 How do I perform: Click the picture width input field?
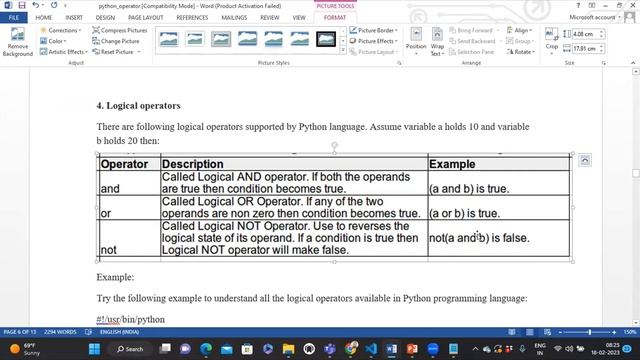(585, 49)
